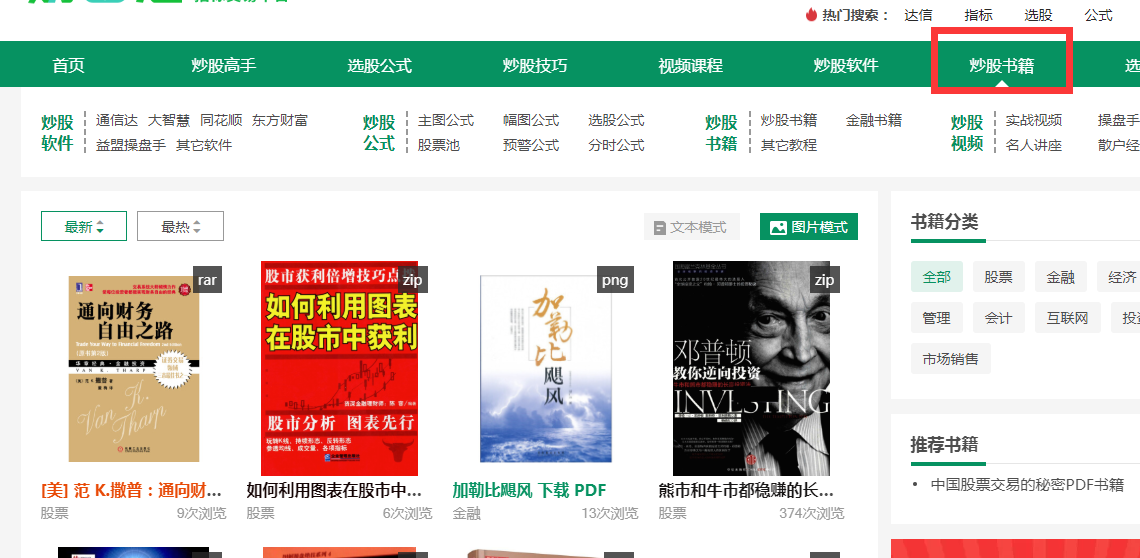Sort books by 最新
Screen dimensions: 1140x558
pos(84,226)
